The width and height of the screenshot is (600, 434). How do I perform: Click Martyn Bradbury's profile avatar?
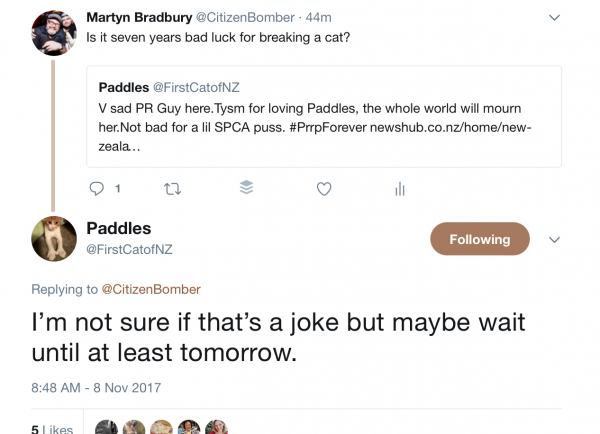coord(54,33)
